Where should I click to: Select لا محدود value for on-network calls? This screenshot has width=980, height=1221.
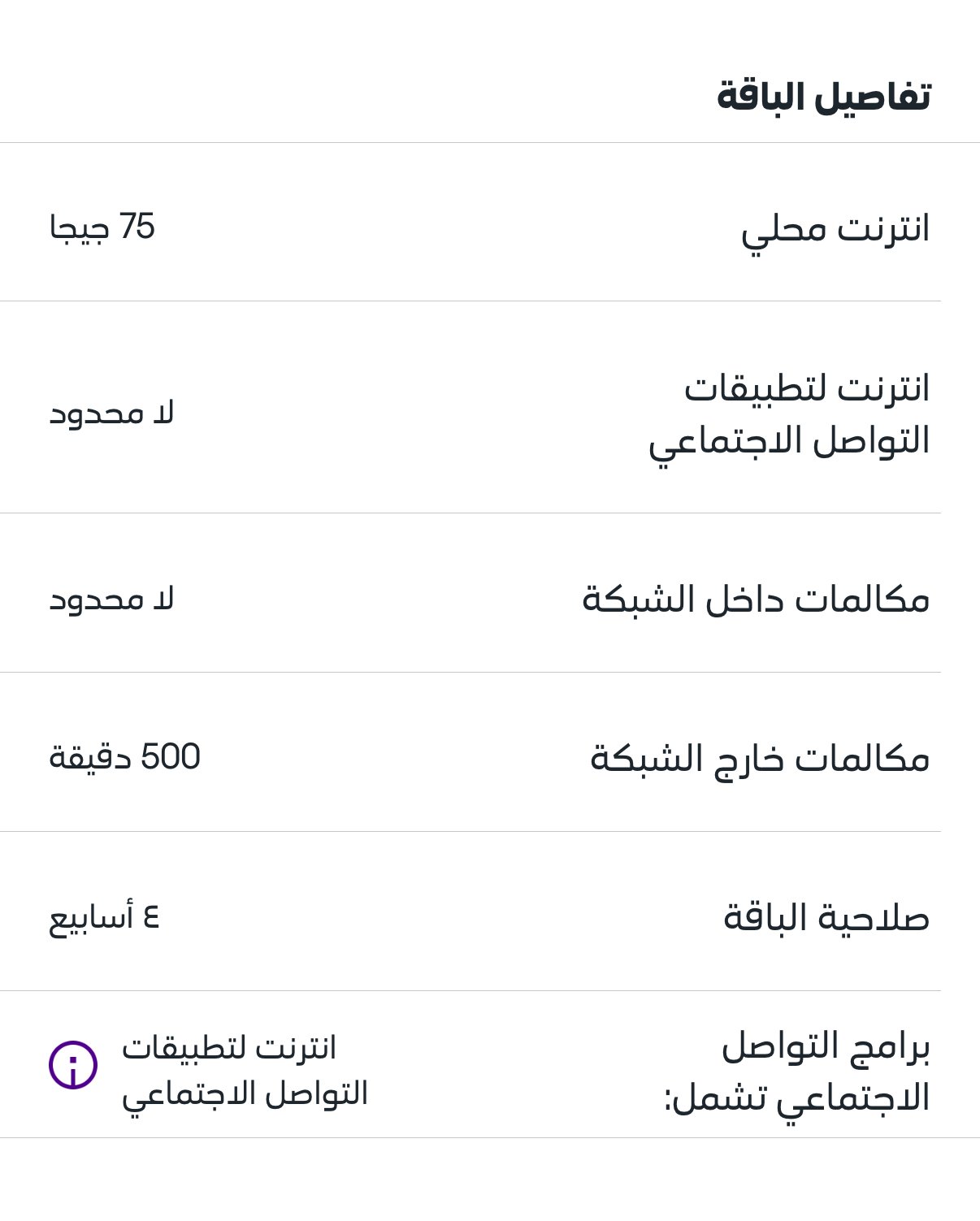coord(111,600)
